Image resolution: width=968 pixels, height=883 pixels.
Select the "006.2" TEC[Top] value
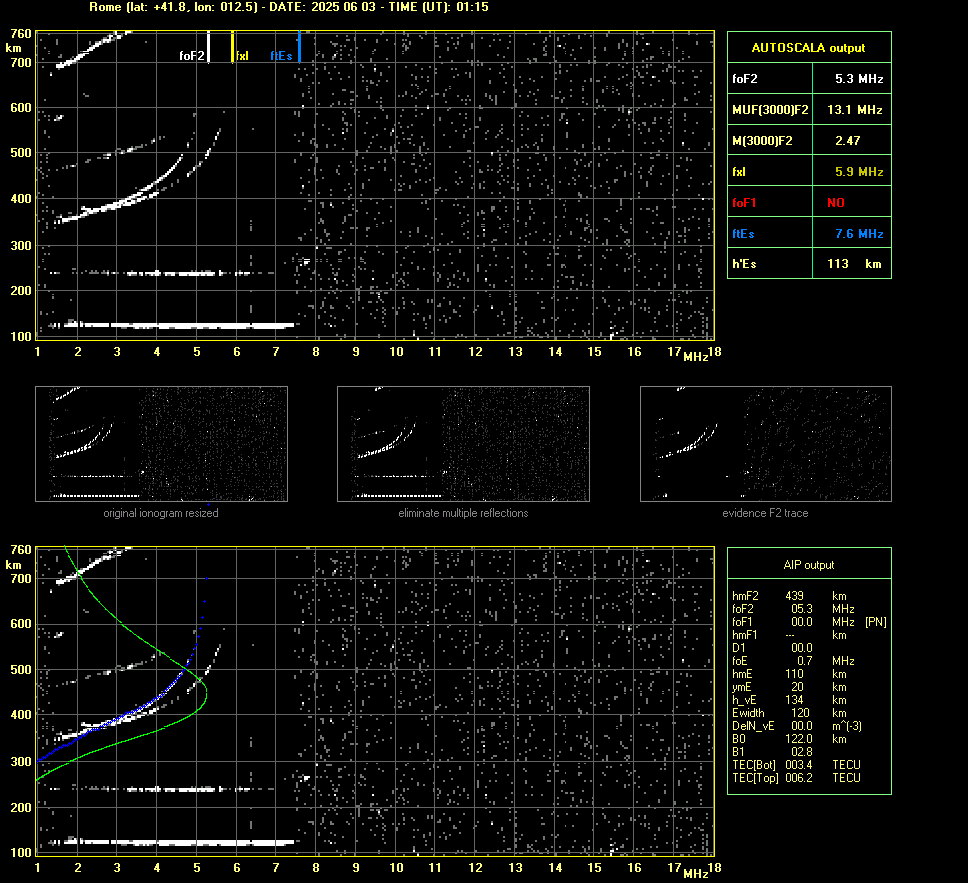pos(799,778)
